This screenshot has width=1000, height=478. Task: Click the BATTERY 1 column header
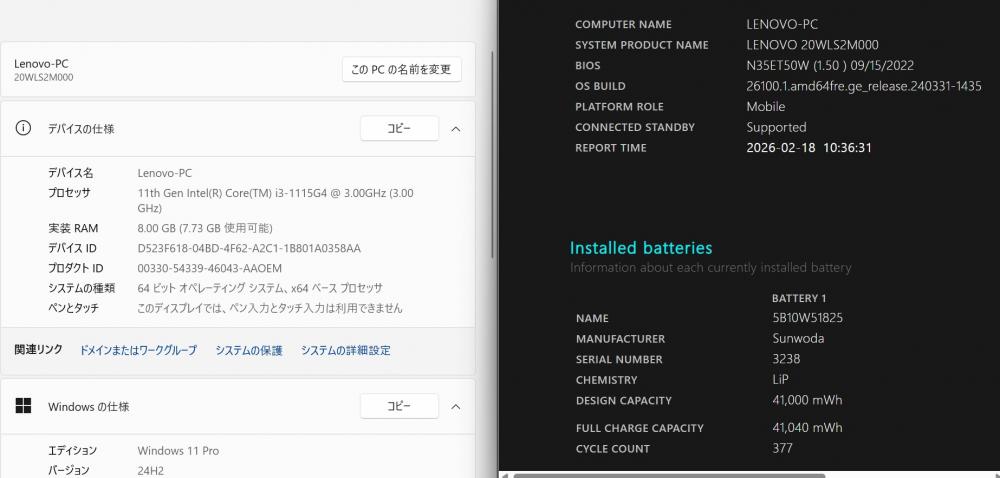coord(798,298)
